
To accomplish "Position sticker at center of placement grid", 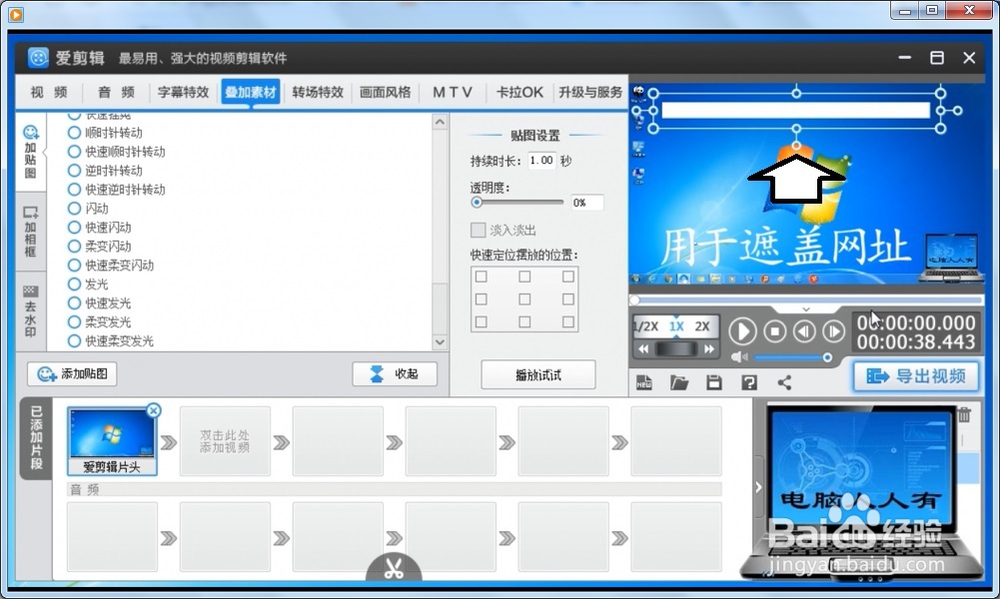I will (524, 299).
